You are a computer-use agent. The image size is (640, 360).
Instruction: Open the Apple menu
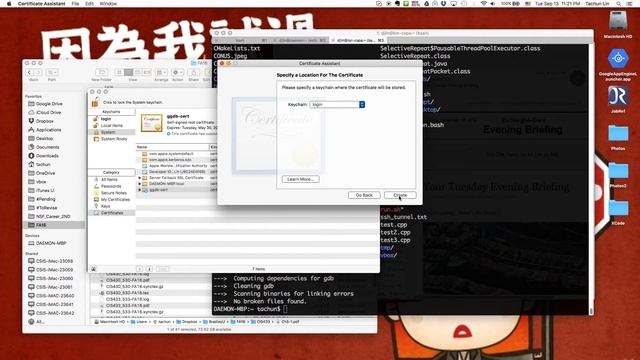tap(9, 3)
